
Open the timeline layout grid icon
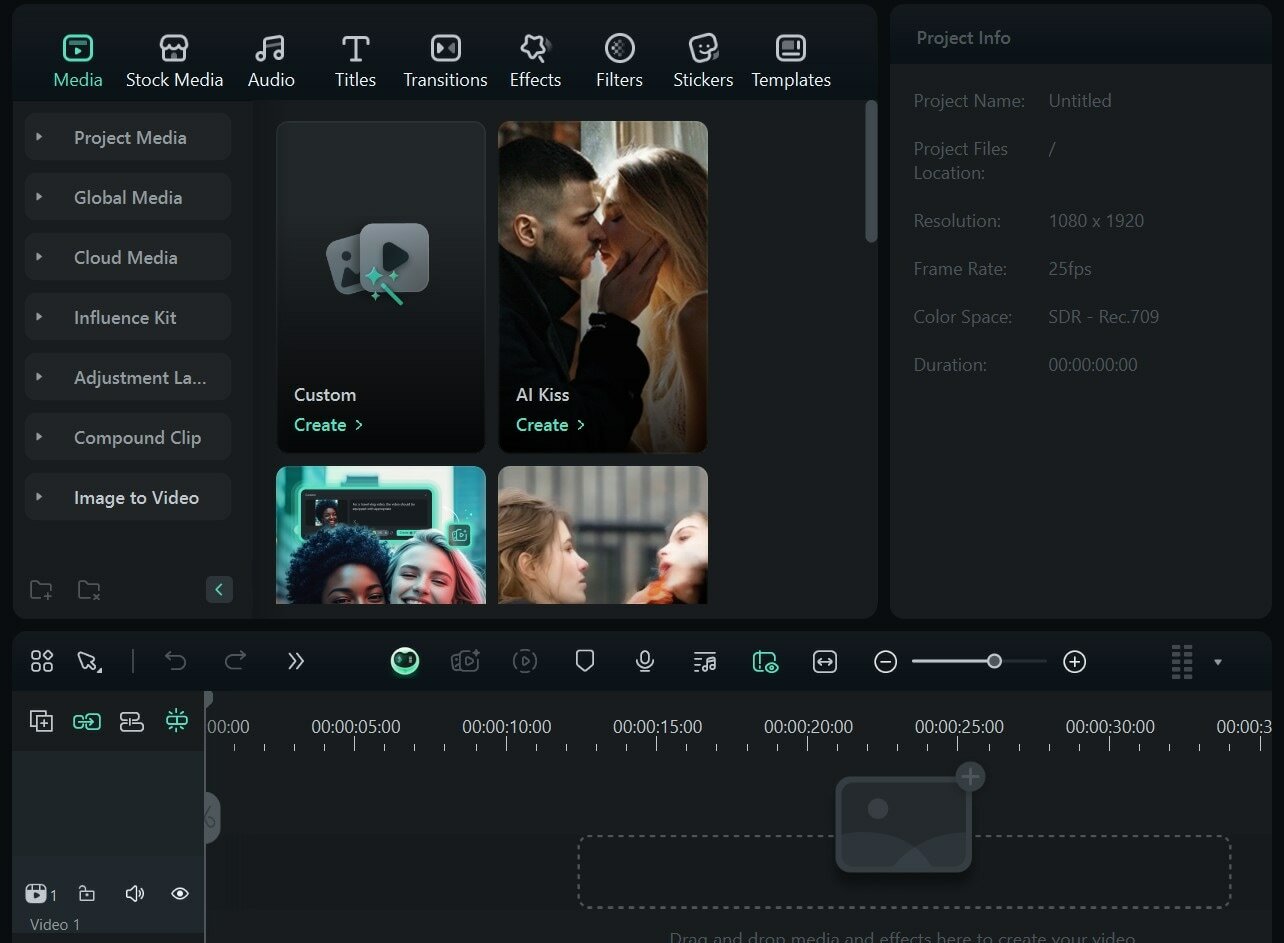(42, 661)
